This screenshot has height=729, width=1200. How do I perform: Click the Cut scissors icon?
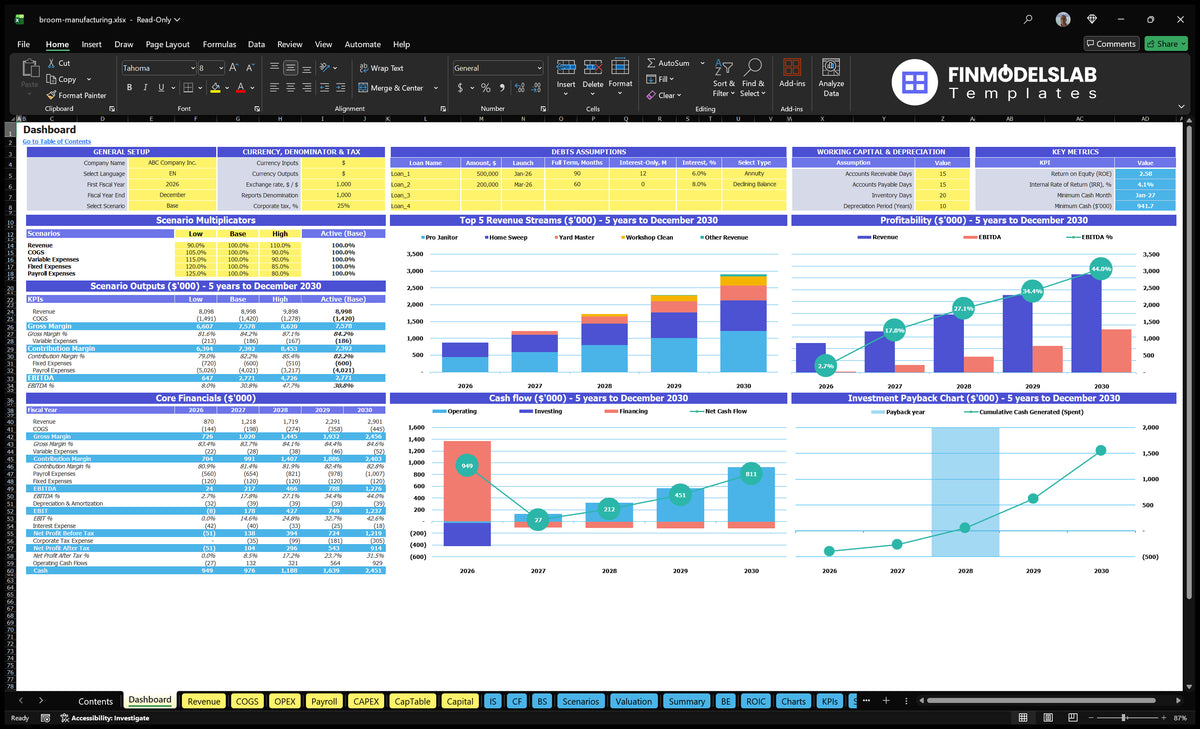[x=51, y=63]
